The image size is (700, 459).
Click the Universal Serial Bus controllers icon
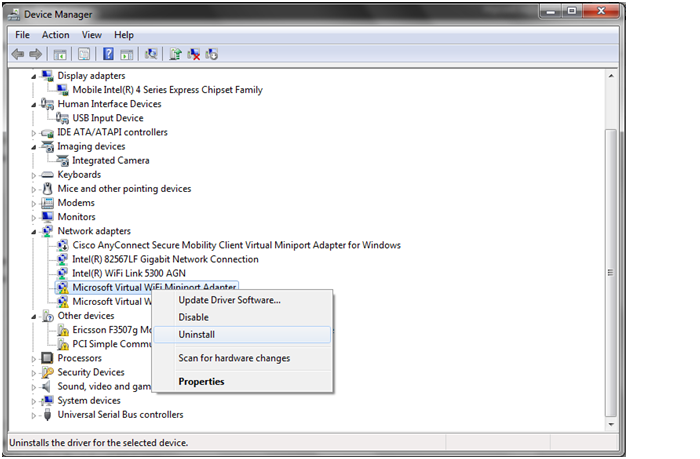click(47, 415)
